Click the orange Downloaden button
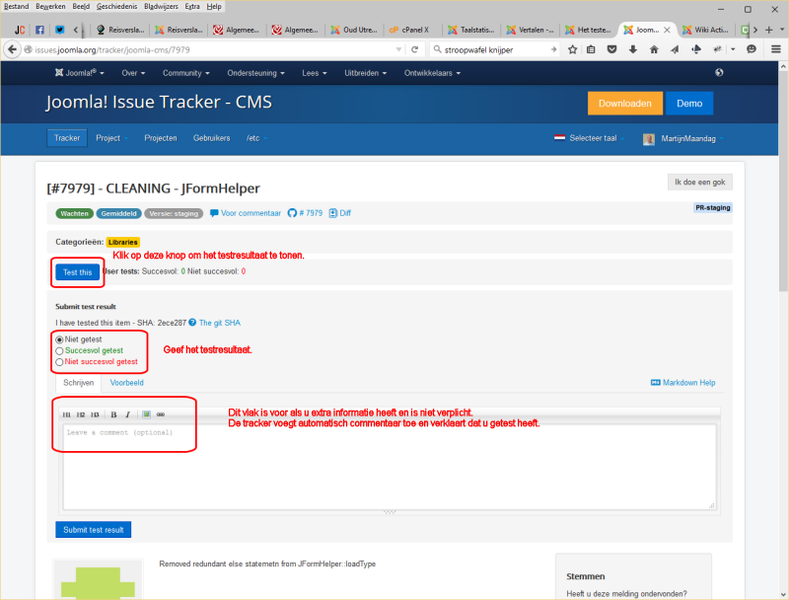This screenshot has width=789, height=600. pyautogui.click(x=624, y=103)
